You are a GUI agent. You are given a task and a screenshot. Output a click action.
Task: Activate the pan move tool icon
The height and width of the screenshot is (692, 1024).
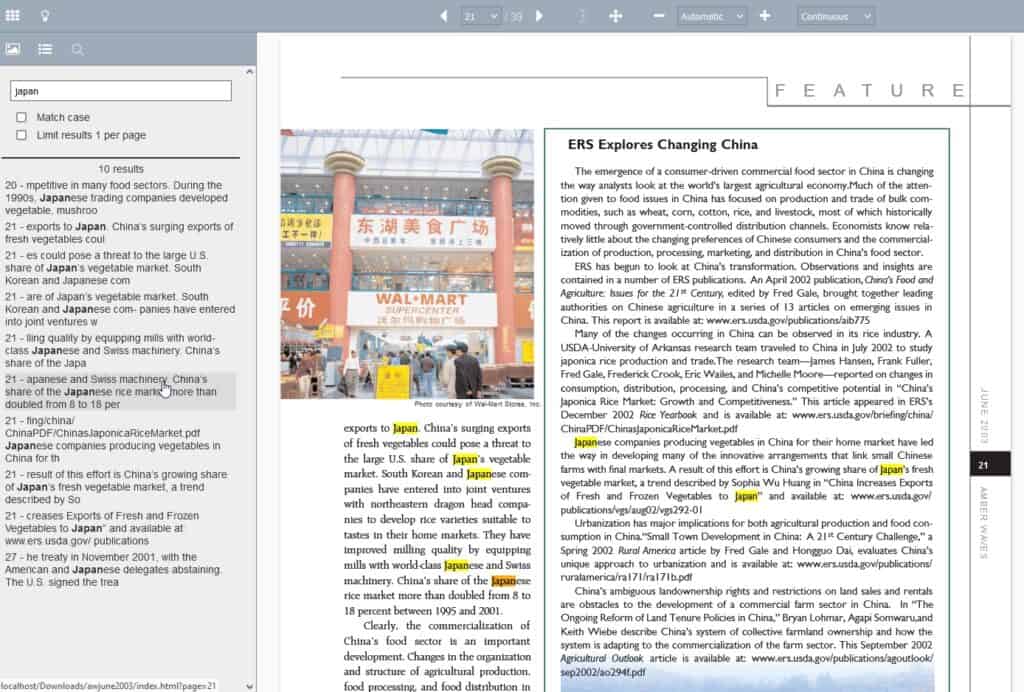[x=615, y=16]
